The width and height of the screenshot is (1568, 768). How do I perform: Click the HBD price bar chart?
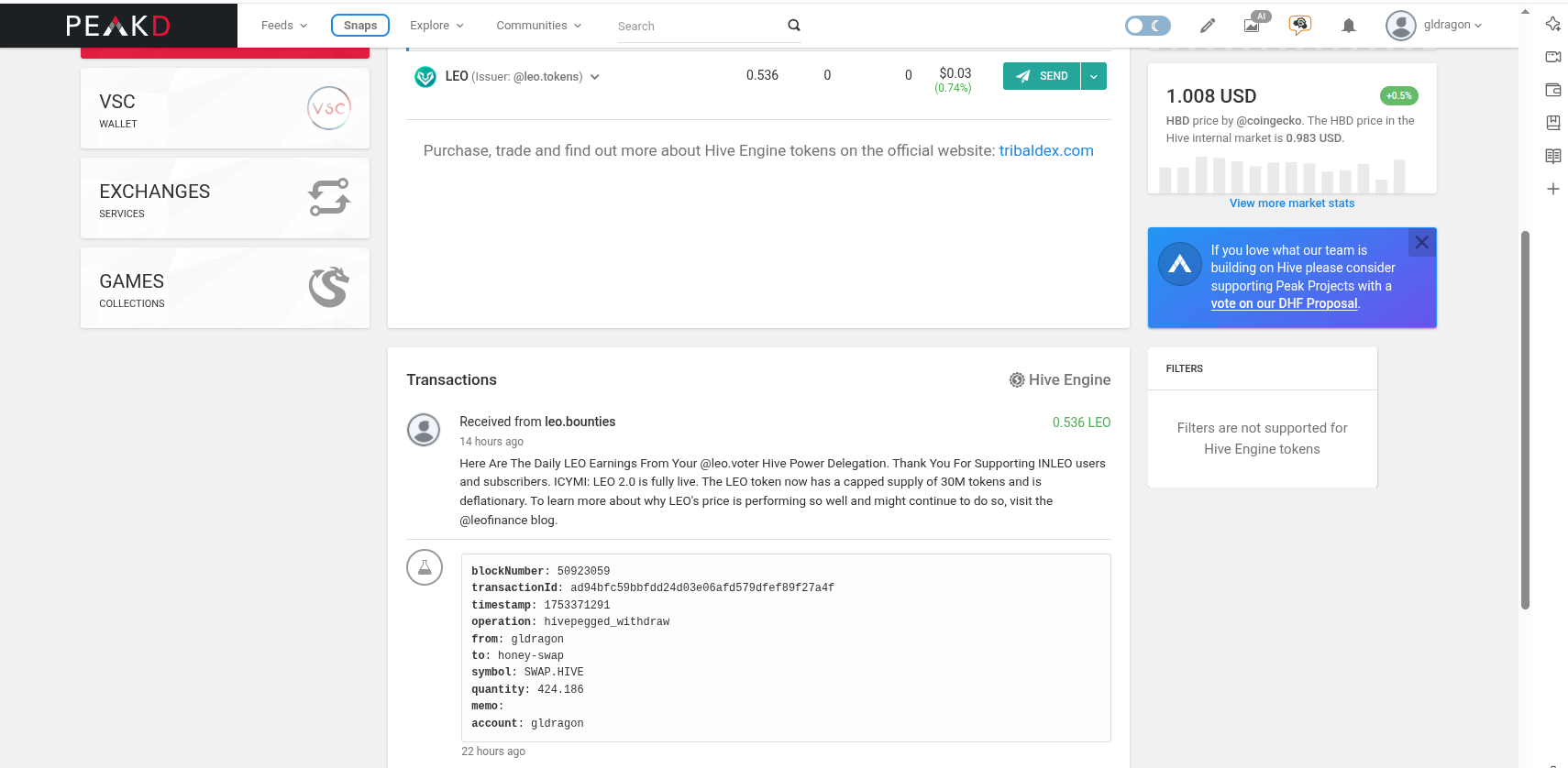pos(1283,175)
